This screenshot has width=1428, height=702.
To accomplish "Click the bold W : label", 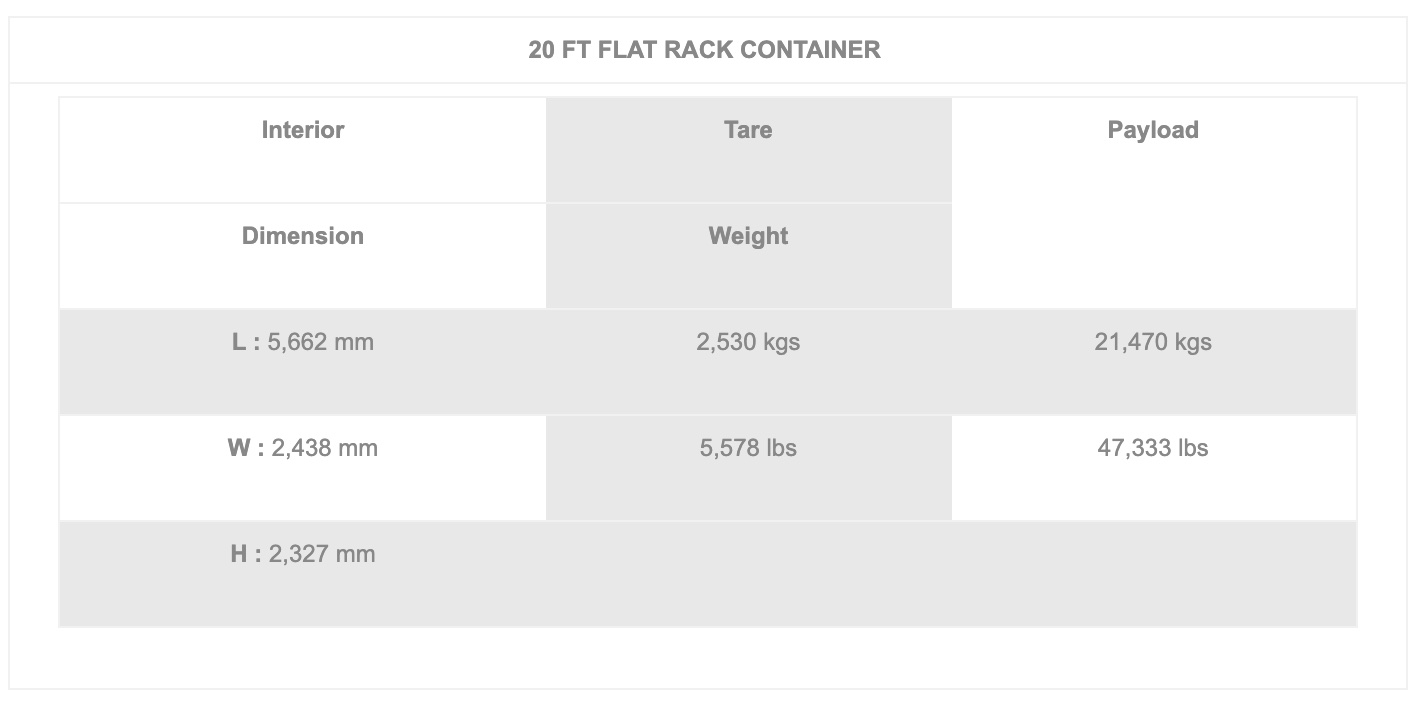I will 246,448.
